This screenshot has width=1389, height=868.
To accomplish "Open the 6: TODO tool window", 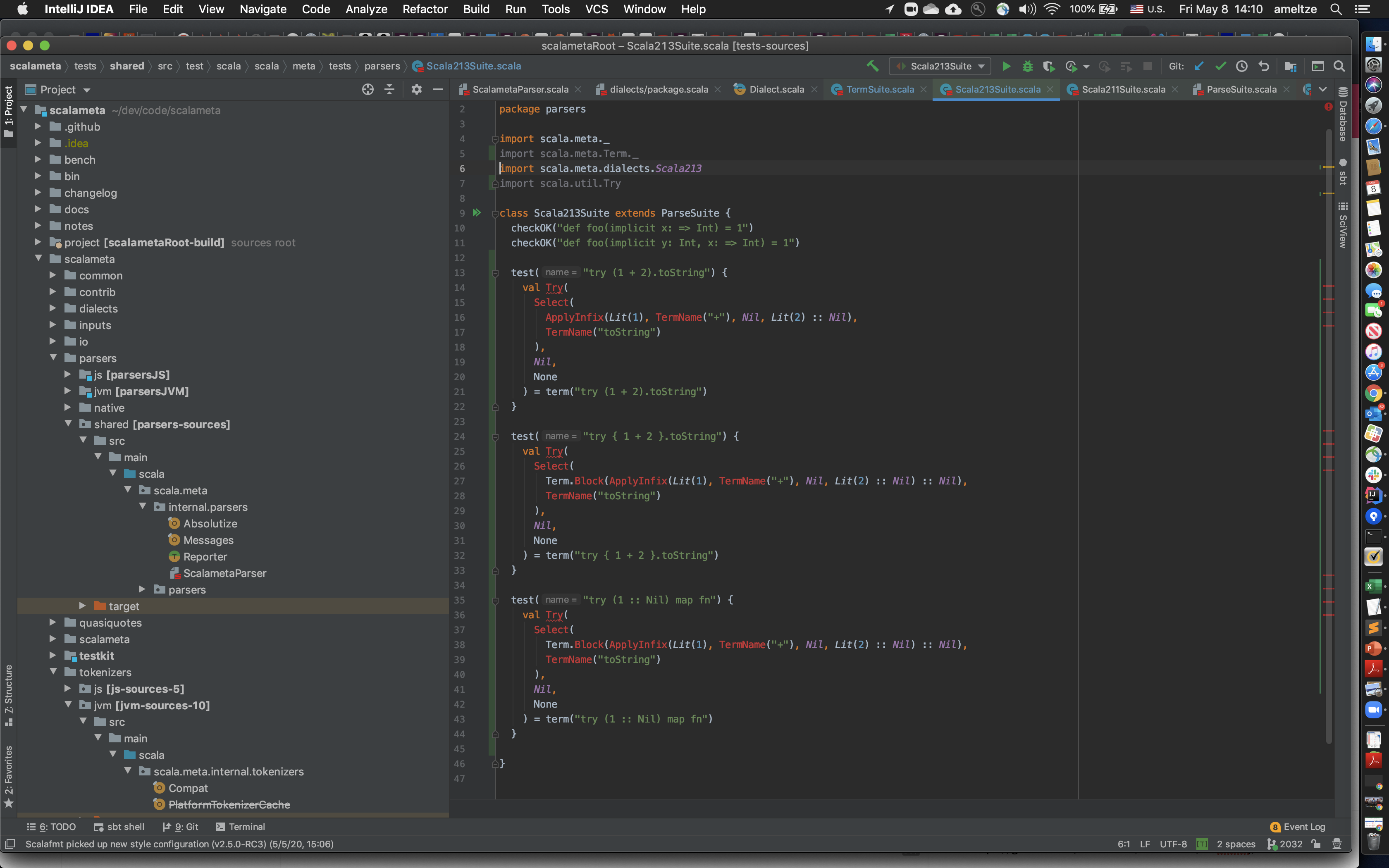I will [52, 827].
